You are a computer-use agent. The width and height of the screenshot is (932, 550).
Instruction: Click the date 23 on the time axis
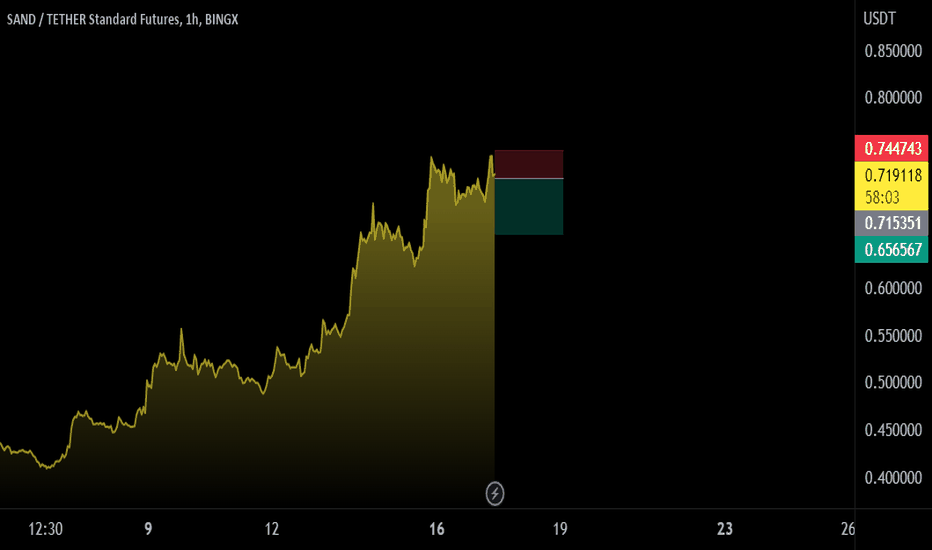[x=725, y=529]
